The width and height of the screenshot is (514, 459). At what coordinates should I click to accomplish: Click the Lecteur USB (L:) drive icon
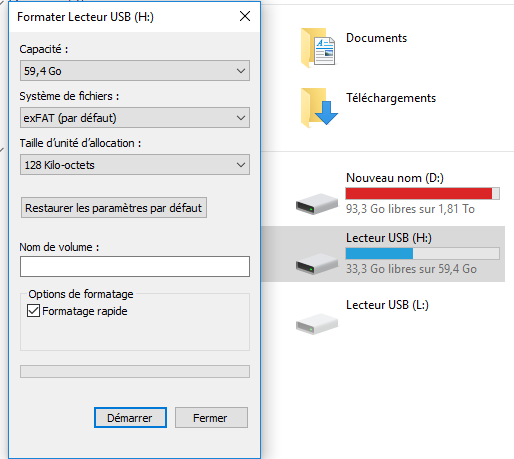[x=317, y=324]
